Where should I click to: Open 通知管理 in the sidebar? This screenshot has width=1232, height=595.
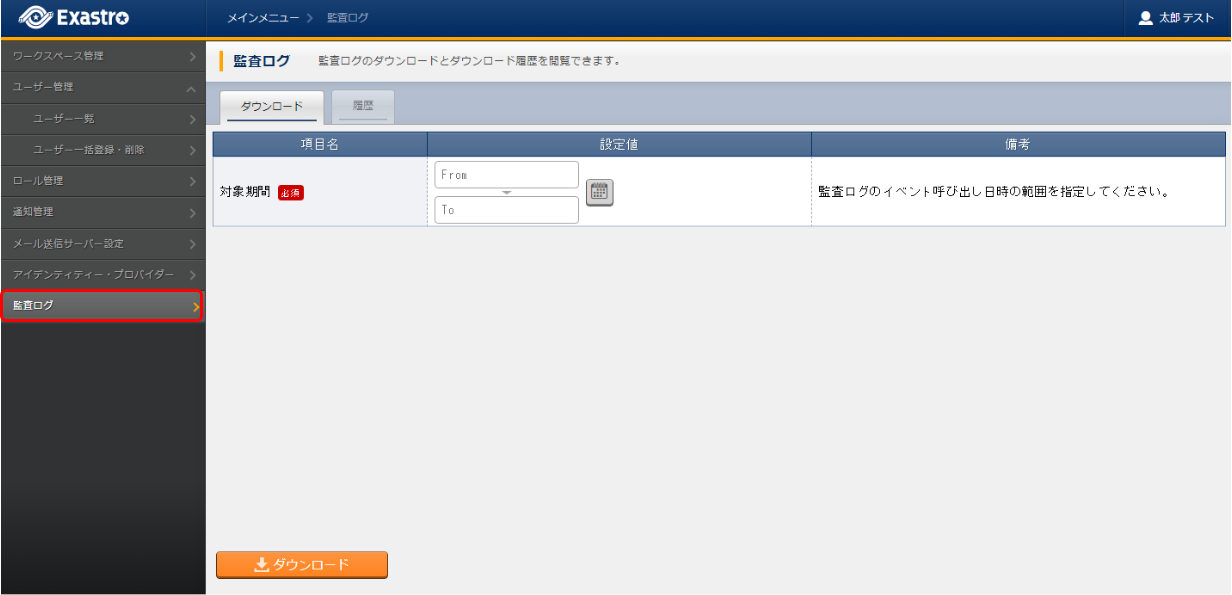coord(102,212)
